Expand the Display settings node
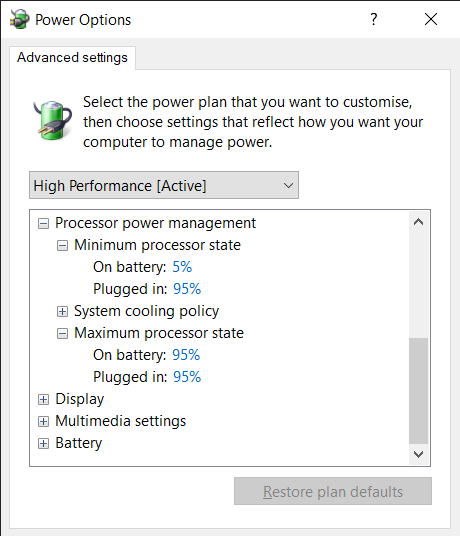Screen dimensions: 460x536 [x=43, y=399]
